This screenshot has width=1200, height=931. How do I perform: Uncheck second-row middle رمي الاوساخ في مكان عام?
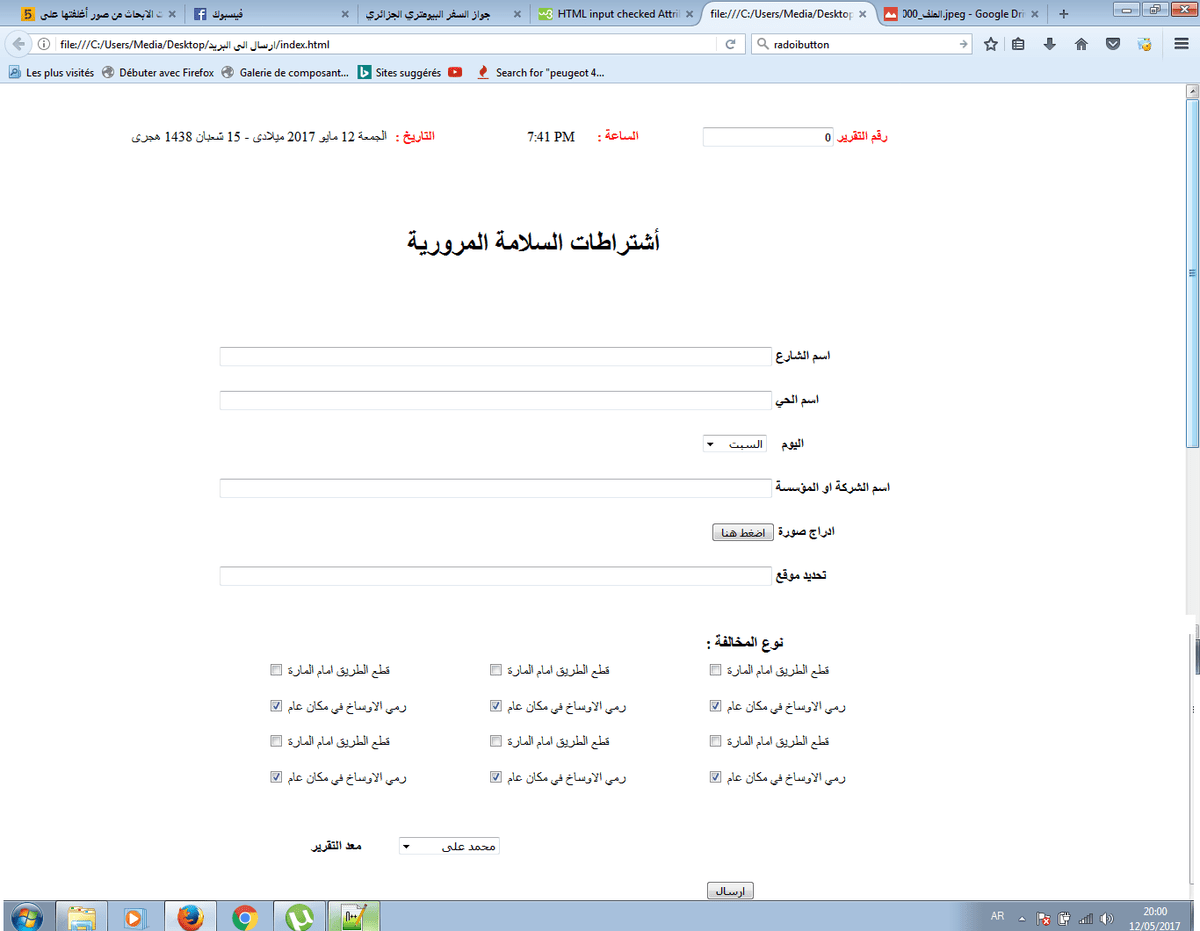495,705
